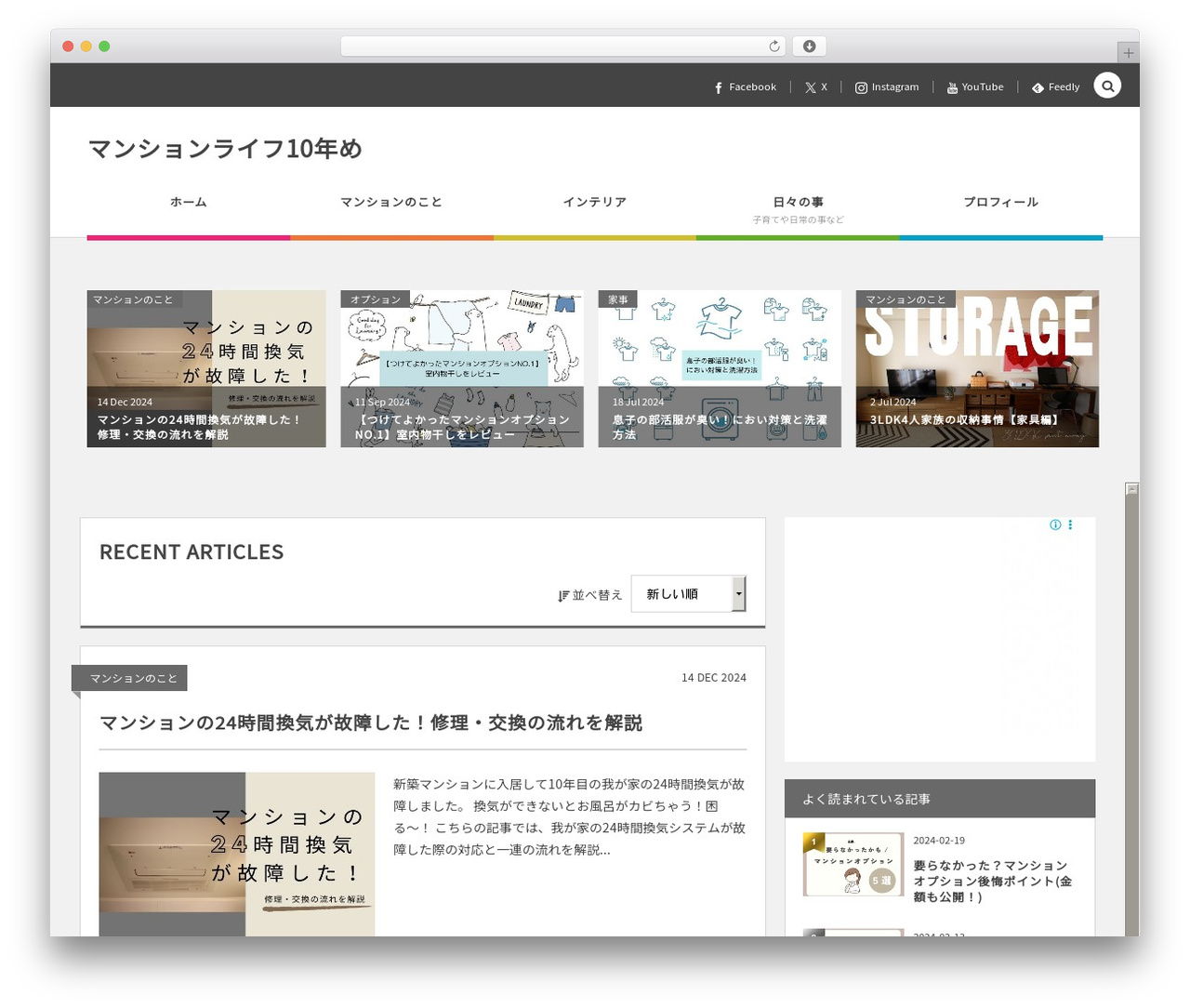1190x1008 pixels.
Task: Open featured card 息子の部活服が臭い
Action: tap(720, 369)
